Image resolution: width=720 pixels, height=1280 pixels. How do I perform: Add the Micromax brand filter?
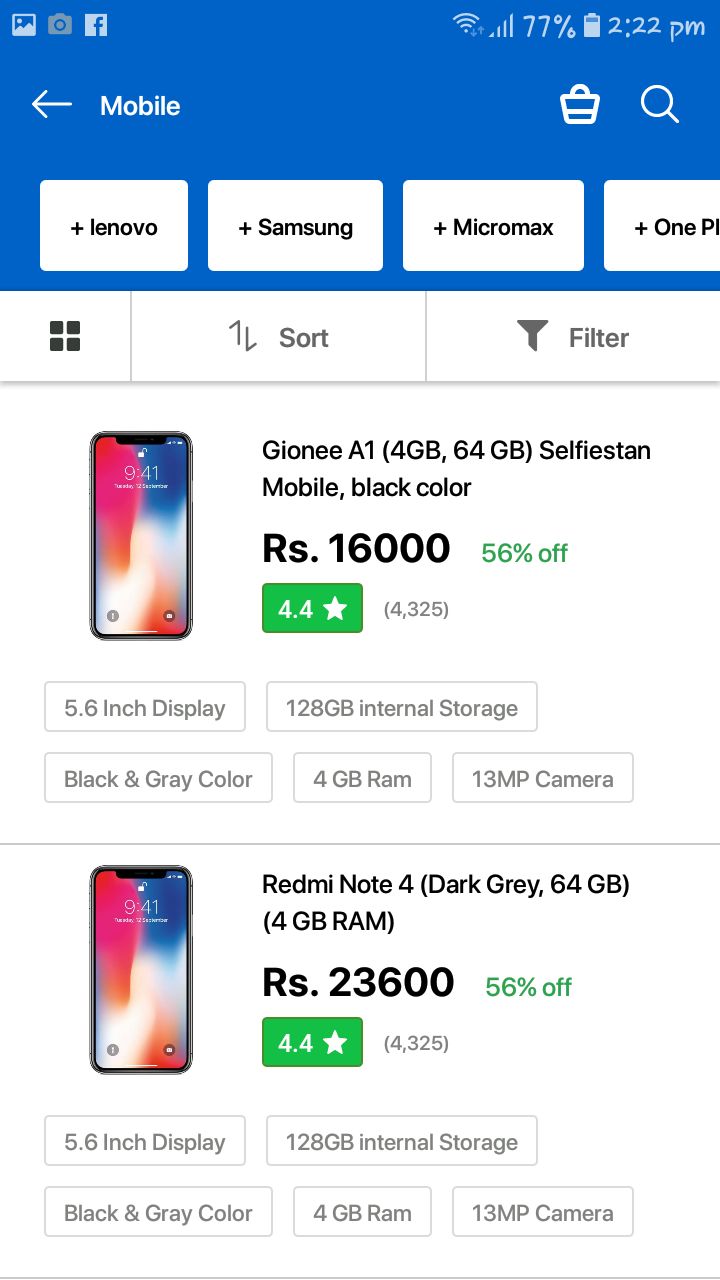point(493,227)
